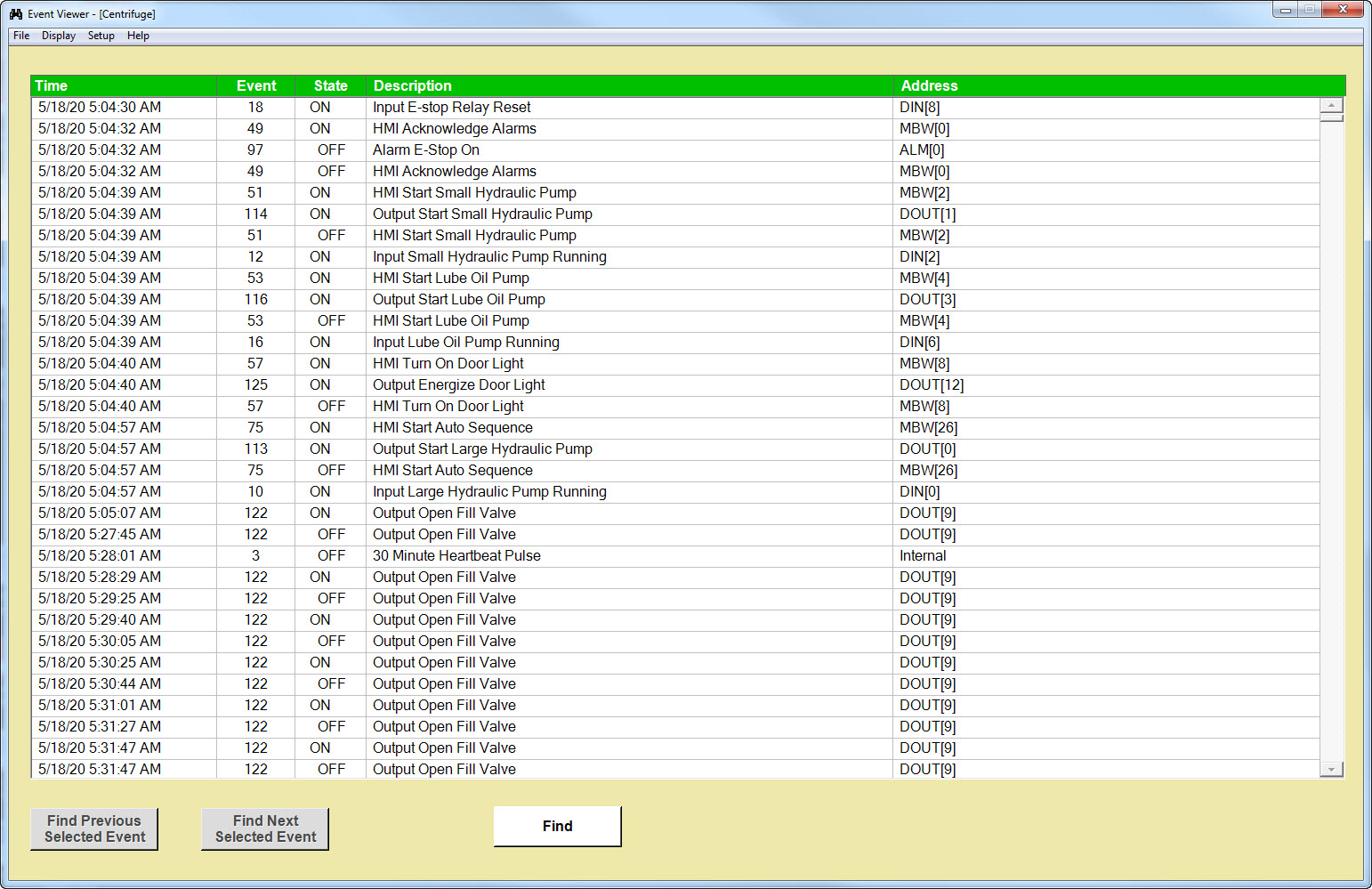
Task: Open the File menu
Action: pyautogui.click(x=20, y=36)
